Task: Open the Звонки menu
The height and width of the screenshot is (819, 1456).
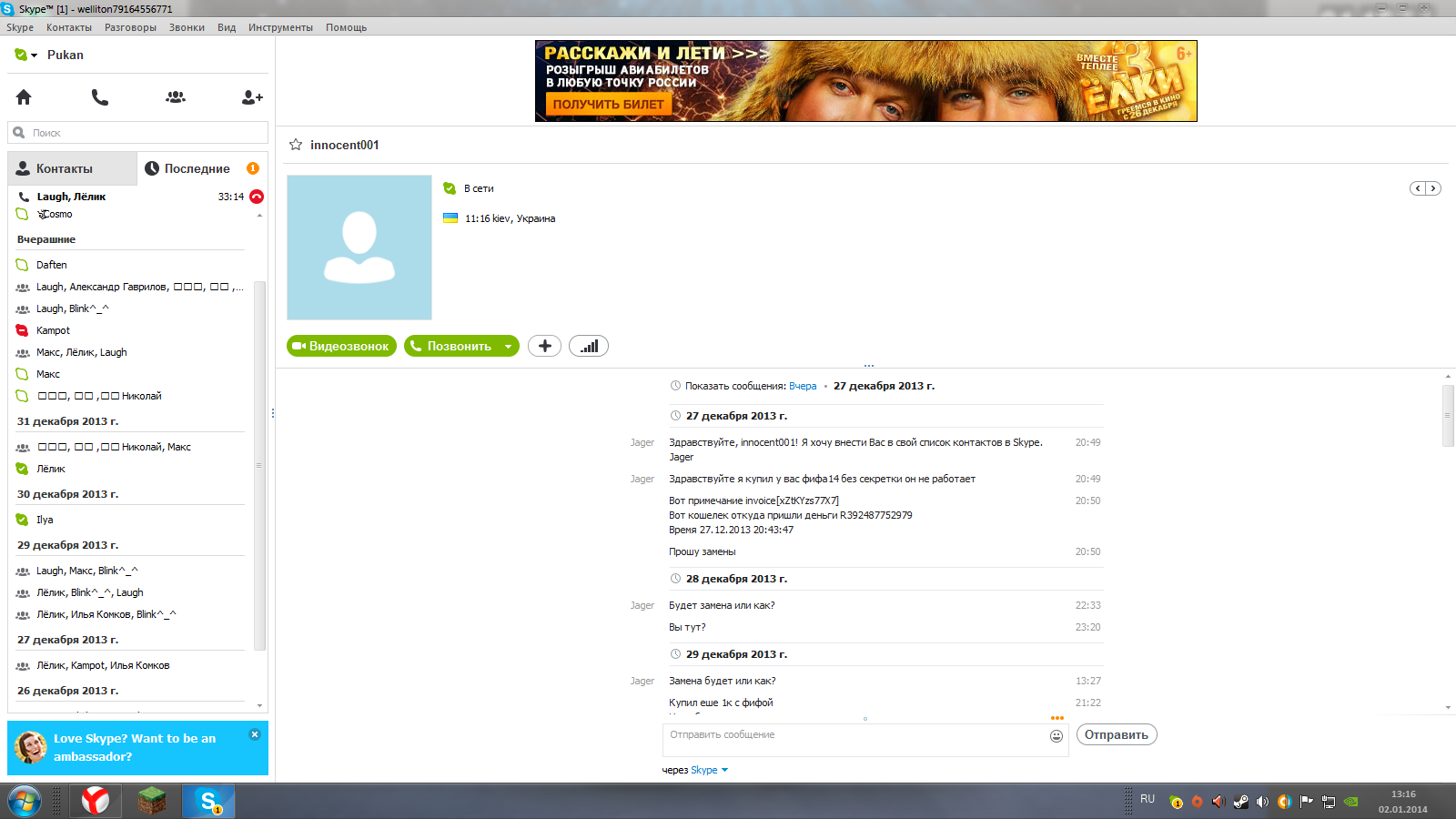Action: pos(187,27)
